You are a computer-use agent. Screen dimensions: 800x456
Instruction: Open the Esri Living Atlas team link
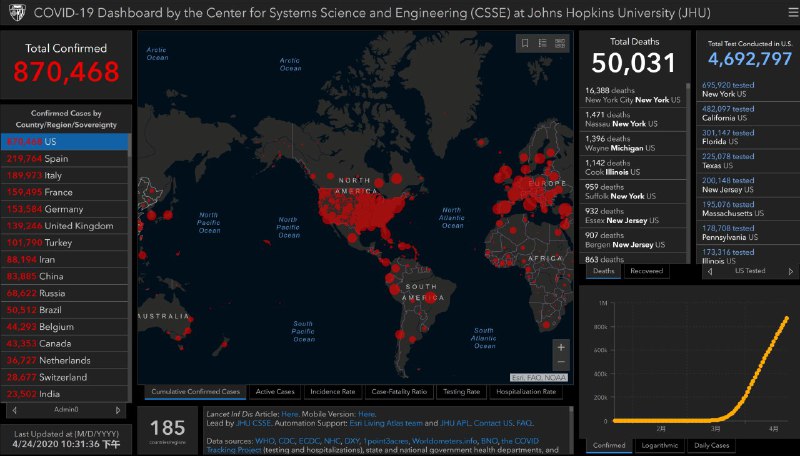pyautogui.click(x=386, y=423)
